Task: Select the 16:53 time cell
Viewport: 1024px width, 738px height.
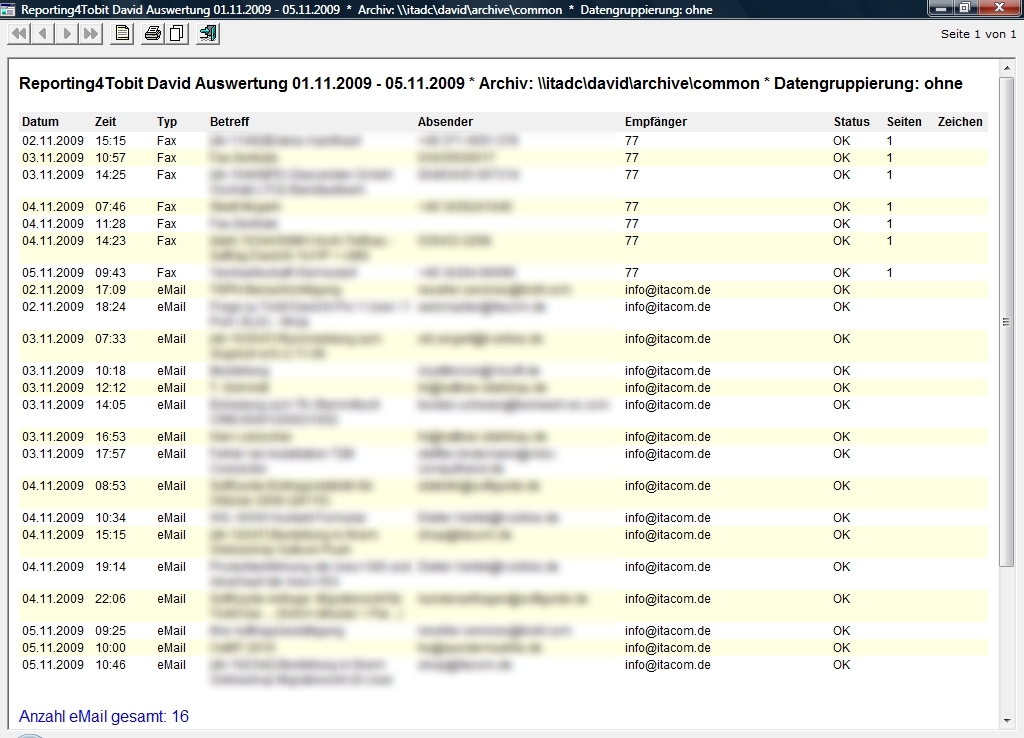Action: pyautogui.click(x=110, y=436)
